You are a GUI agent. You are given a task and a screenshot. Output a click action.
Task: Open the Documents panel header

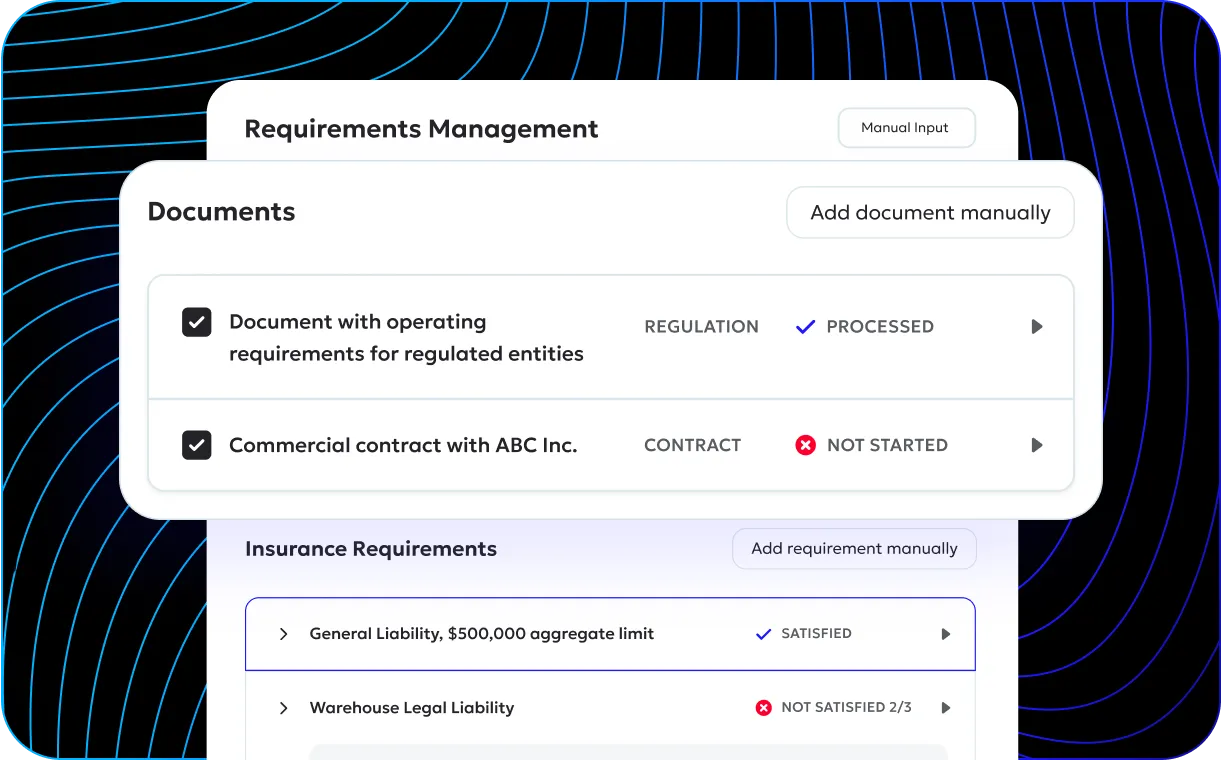point(221,211)
